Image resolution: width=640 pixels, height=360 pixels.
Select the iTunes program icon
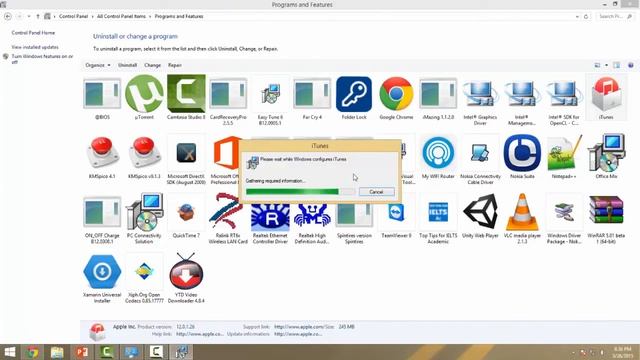606,94
